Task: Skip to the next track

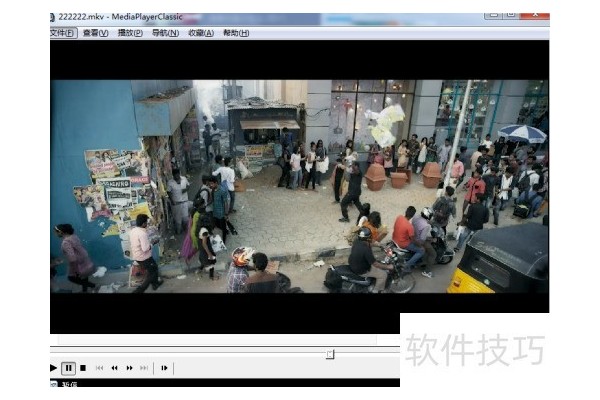Action: pos(144,368)
